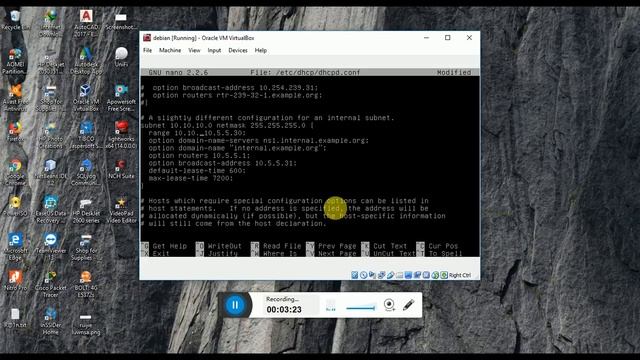Launch EaseUS Data Recovery shortcut
The width and height of the screenshot is (640, 360).
point(51,210)
